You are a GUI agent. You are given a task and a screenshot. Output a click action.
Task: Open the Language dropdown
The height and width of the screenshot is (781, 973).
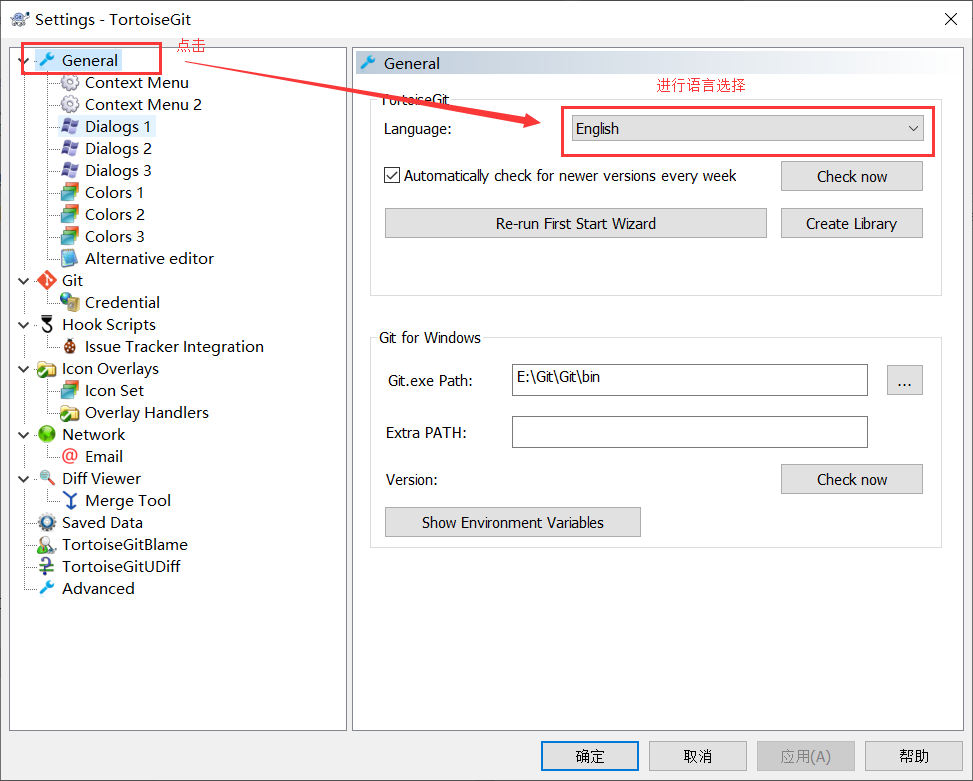[747, 128]
